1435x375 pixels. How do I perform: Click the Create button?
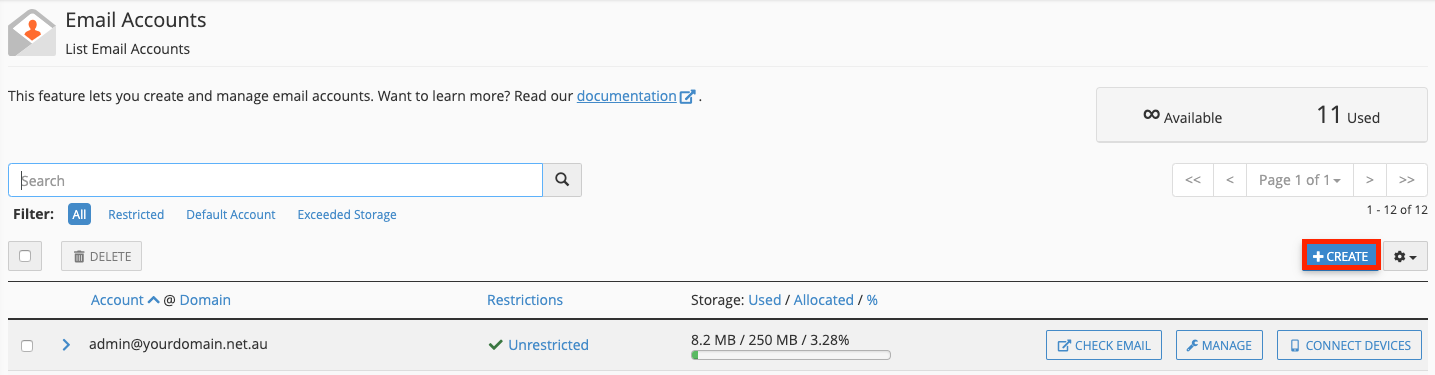click(x=1340, y=257)
